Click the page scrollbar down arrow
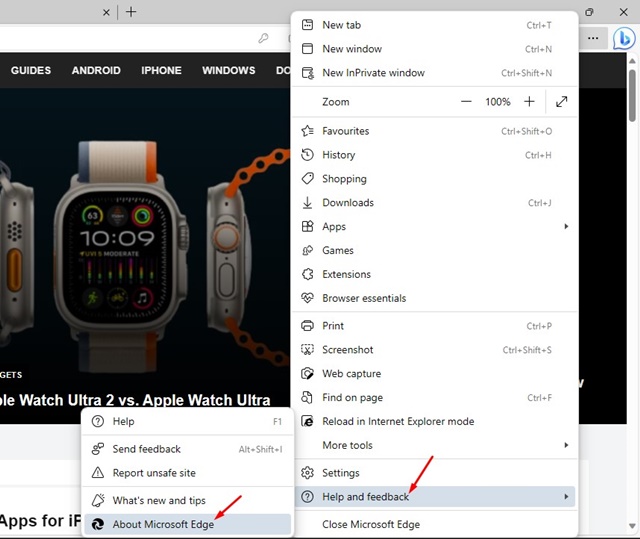Image resolution: width=640 pixels, height=539 pixels. [632, 526]
